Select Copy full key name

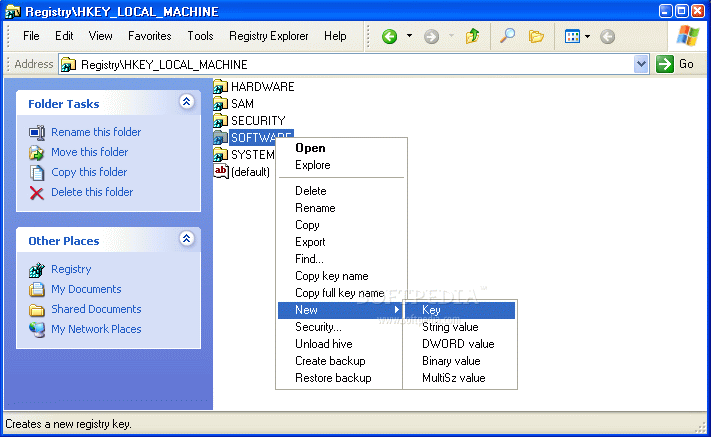341,293
